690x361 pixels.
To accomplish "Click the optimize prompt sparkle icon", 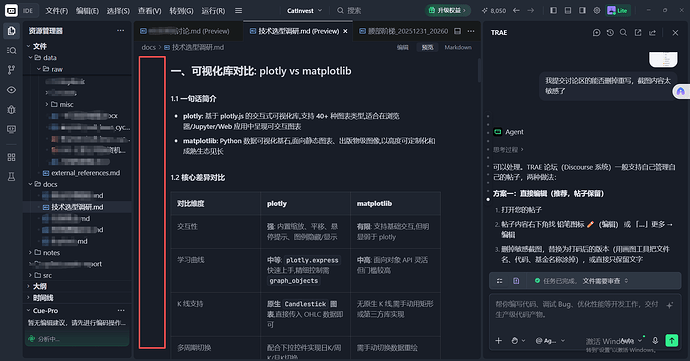I will pyautogui.click(x=670, y=305).
